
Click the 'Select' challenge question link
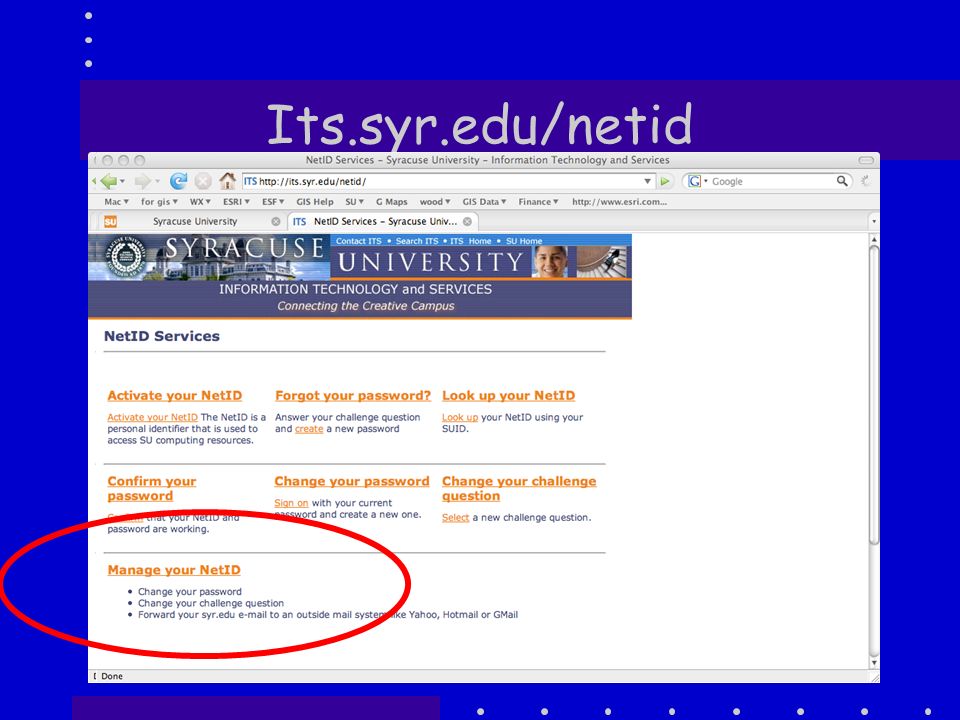coord(456,517)
